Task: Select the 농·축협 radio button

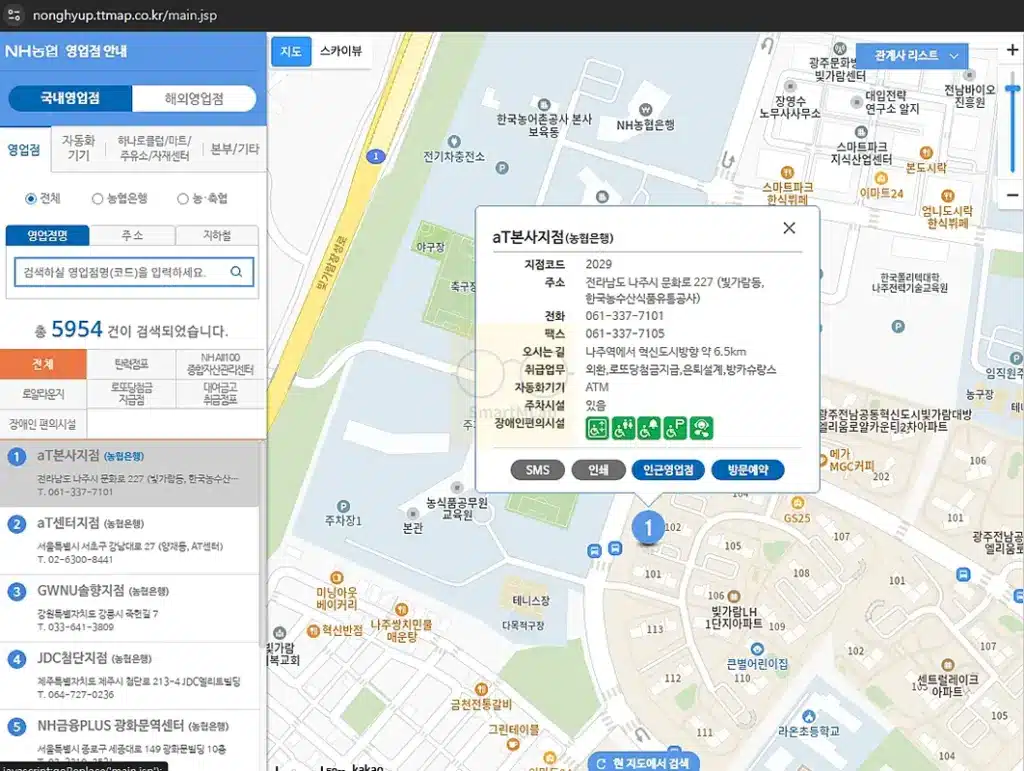Action: click(x=182, y=199)
